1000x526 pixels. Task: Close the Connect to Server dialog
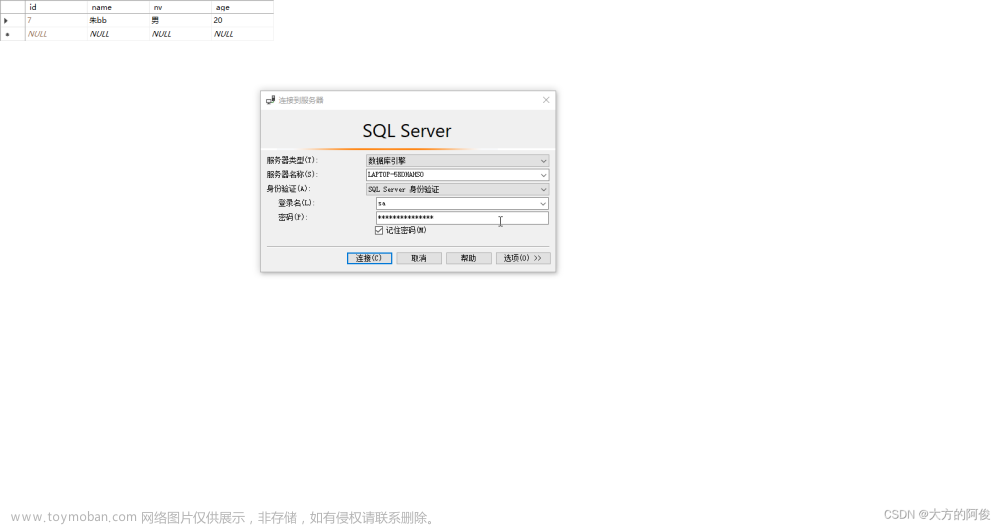546,100
